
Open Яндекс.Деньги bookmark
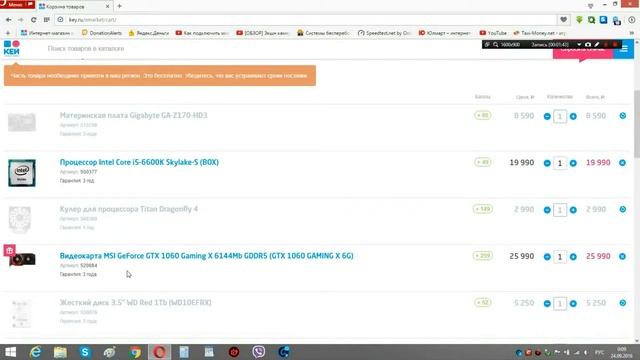[x=149, y=33]
